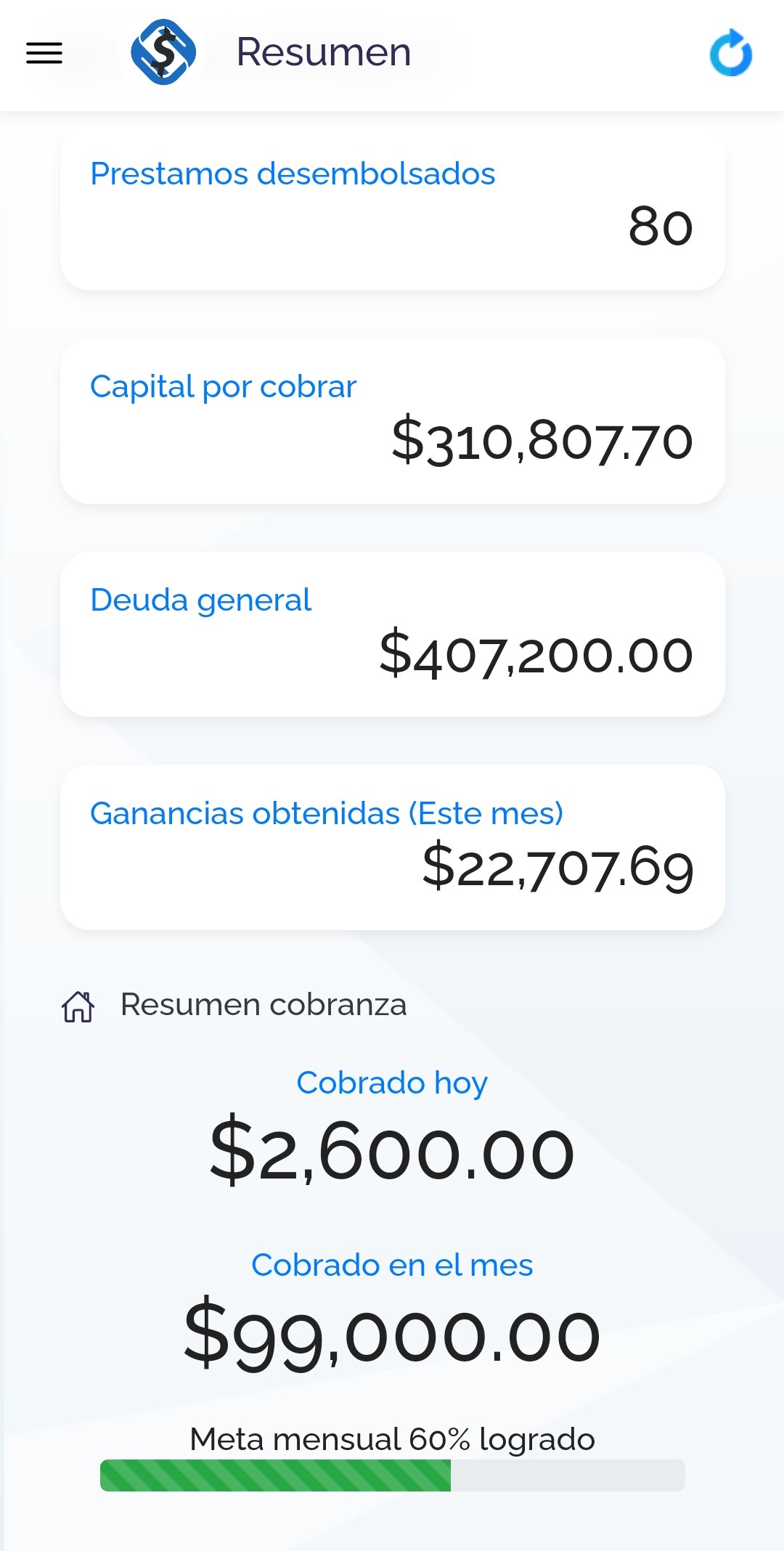The height and width of the screenshot is (1551, 784).
Task: Tap the 80 loans disbursed value
Action: click(x=661, y=227)
